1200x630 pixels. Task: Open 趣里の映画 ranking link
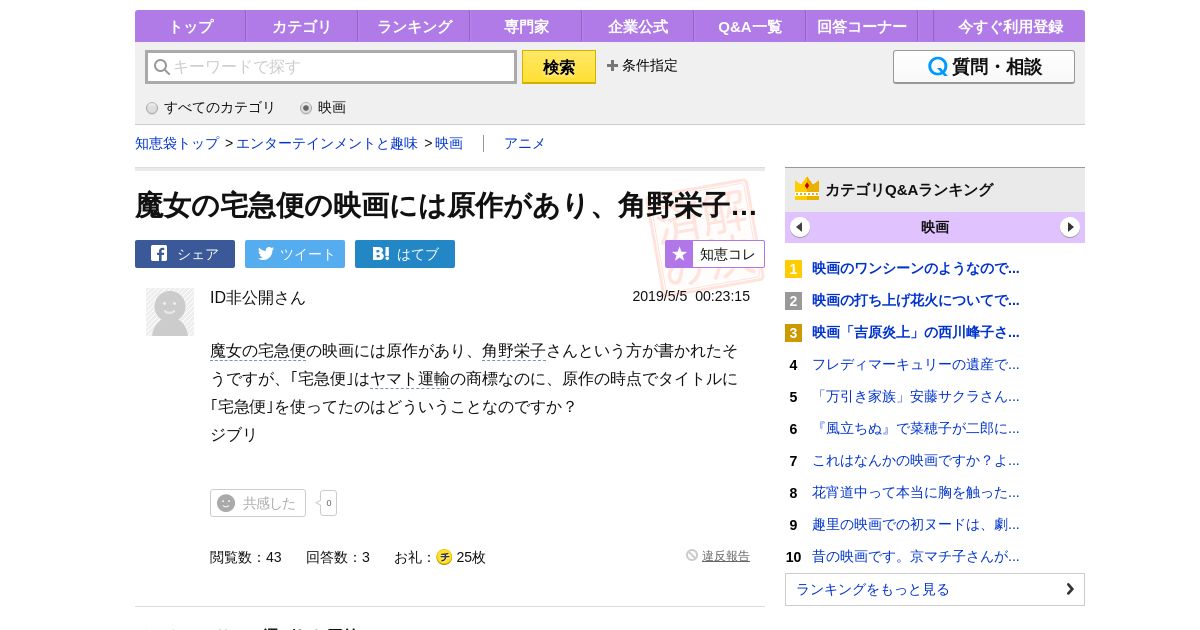pyautogui.click(x=916, y=524)
